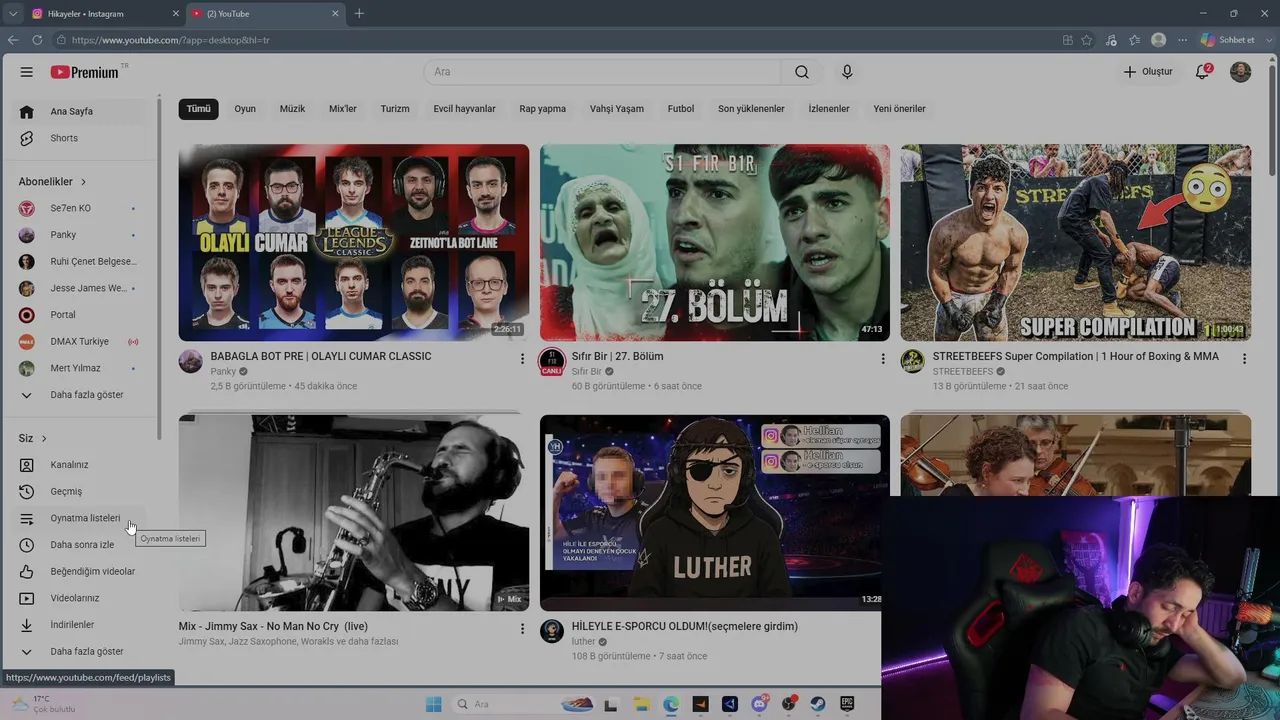Open Epic Games Launcher from the taskbar
Viewport: 1280px width, 720px height.
(x=848, y=704)
